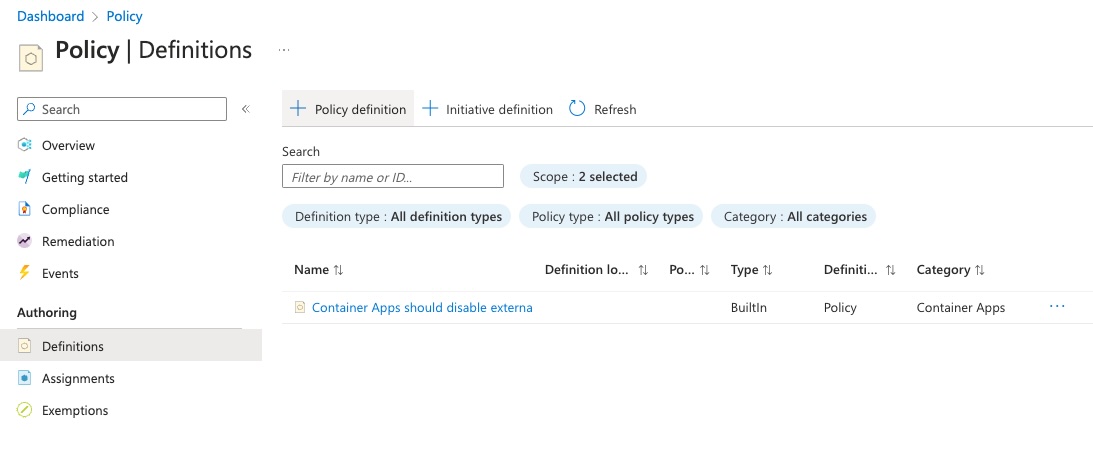The image size is (1093, 451).
Task: Collapse the sidebar with the double chevron
Action: 245,109
